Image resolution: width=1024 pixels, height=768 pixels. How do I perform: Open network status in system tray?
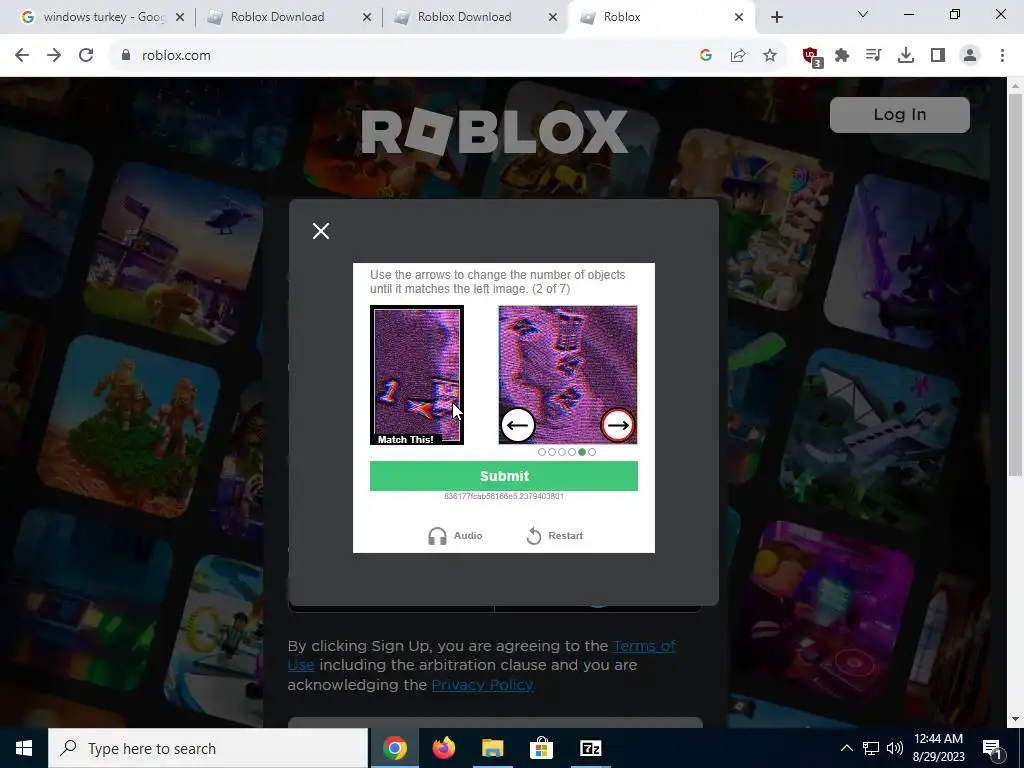(871, 748)
